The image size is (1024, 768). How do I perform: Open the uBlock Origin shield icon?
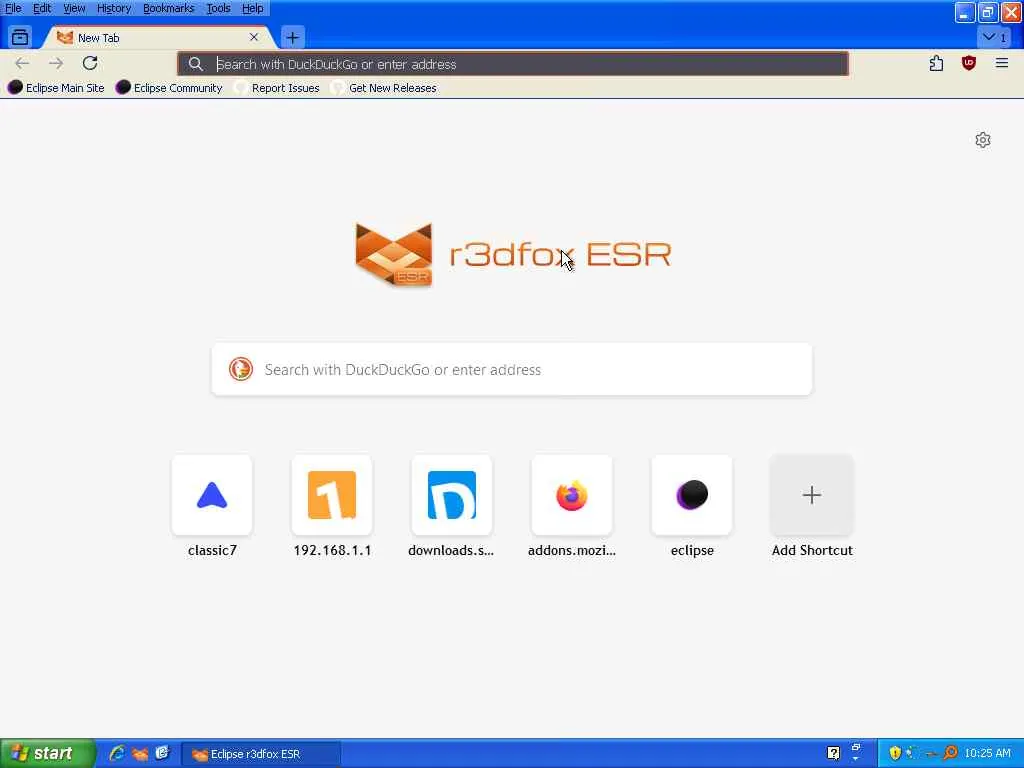coord(968,63)
